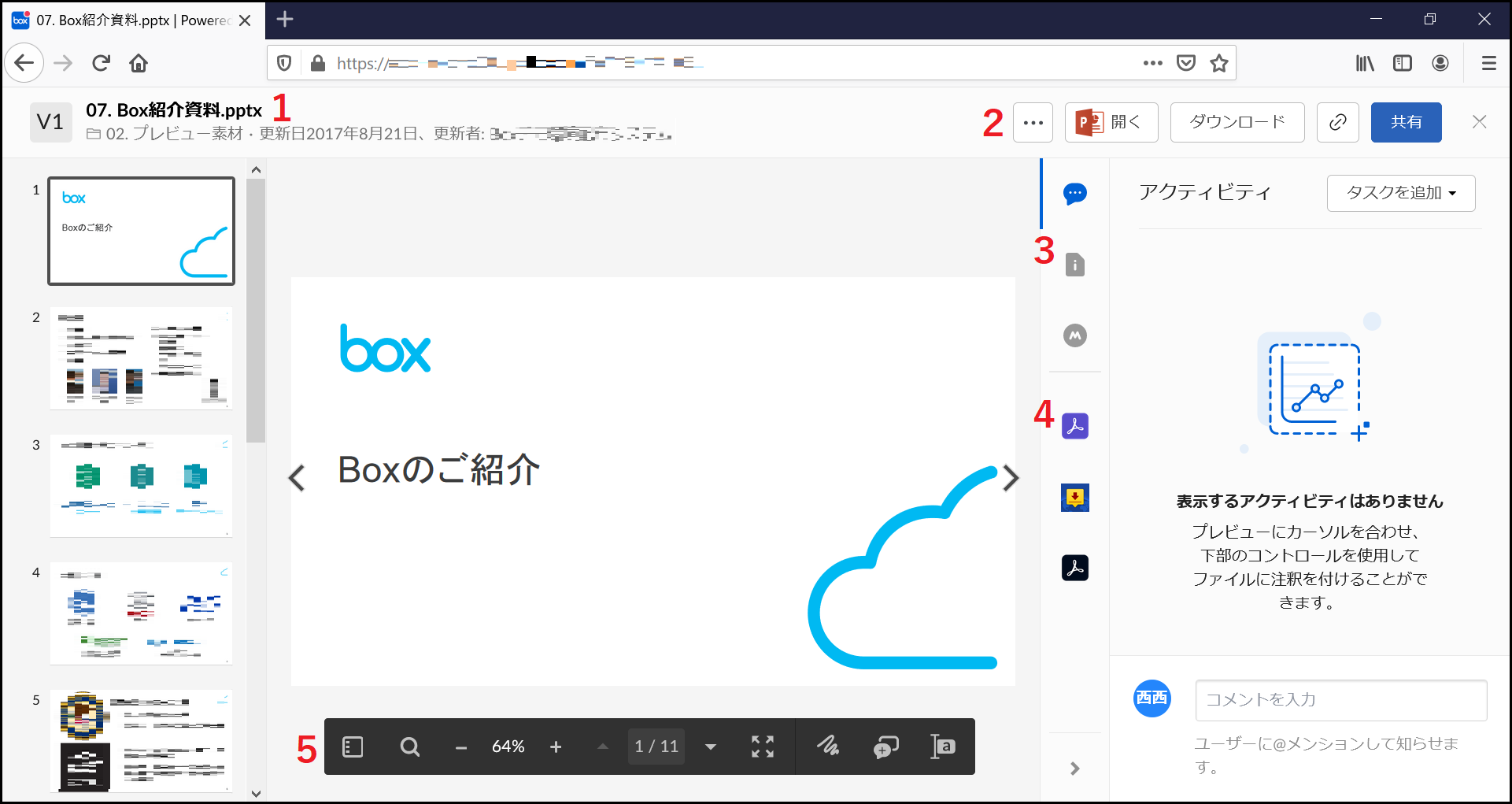Click thumbnail scrollbar up arrow
The height and width of the screenshot is (804, 1512).
(256, 169)
